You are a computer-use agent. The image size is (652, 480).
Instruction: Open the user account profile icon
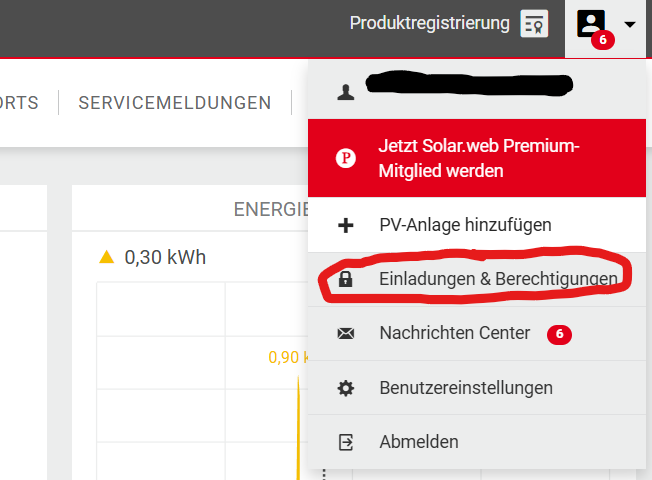tap(592, 24)
